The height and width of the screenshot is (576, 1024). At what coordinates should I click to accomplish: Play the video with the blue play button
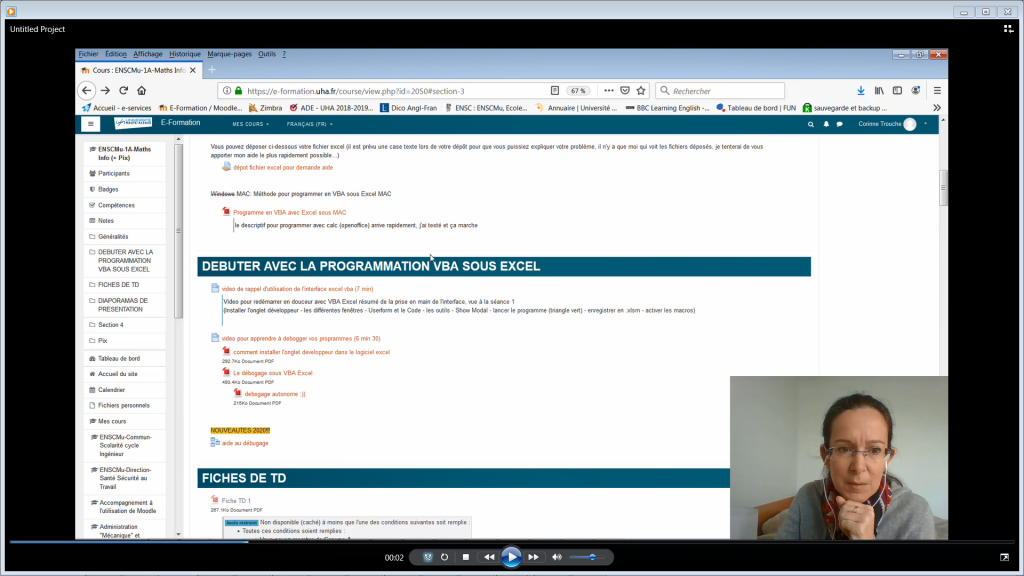511,557
